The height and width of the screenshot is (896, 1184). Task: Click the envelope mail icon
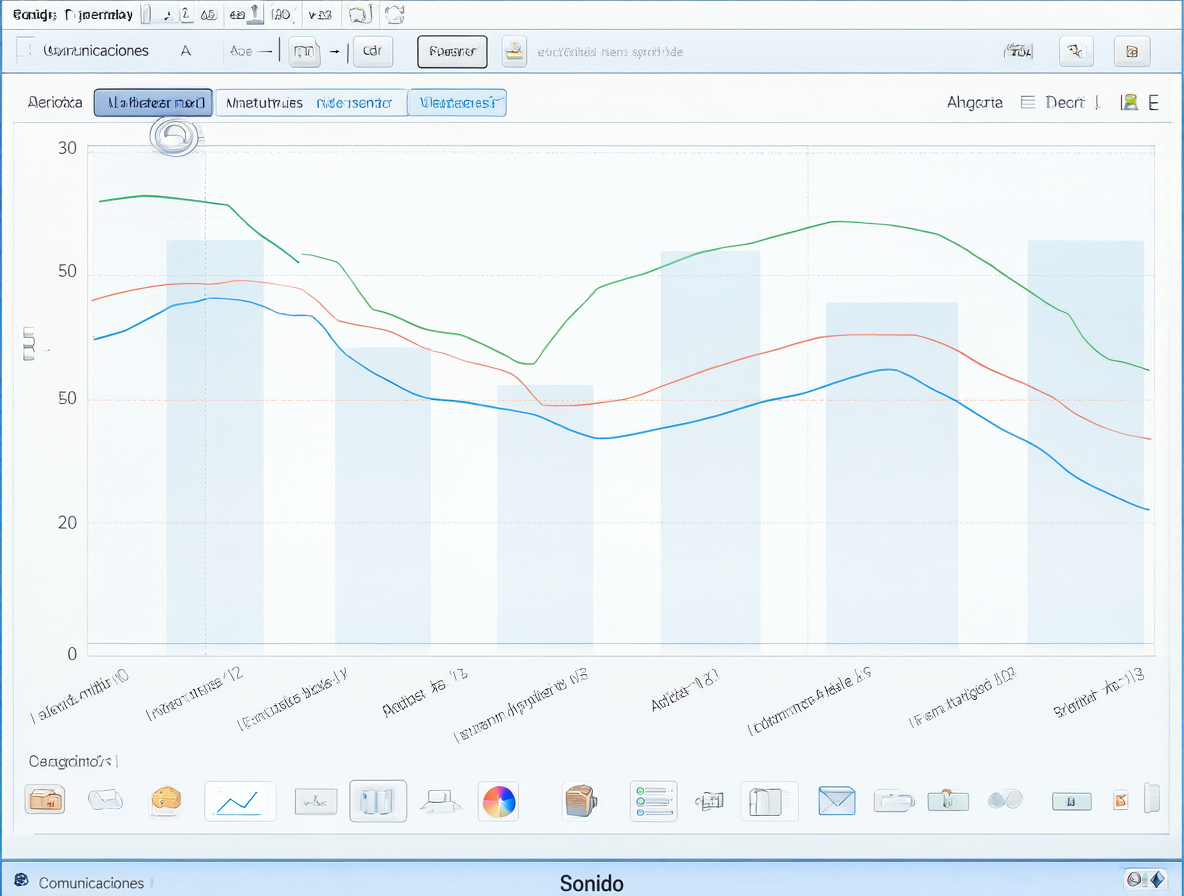tap(837, 801)
